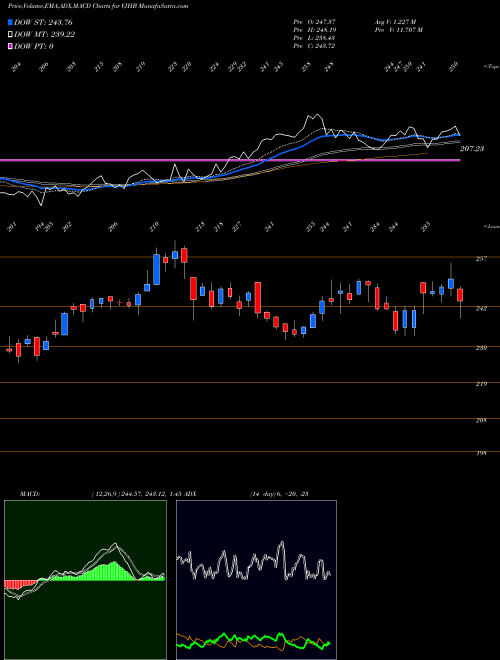Open the green MACD histogram panel
The width and height of the screenshot is (500, 660).
(x=85, y=580)
